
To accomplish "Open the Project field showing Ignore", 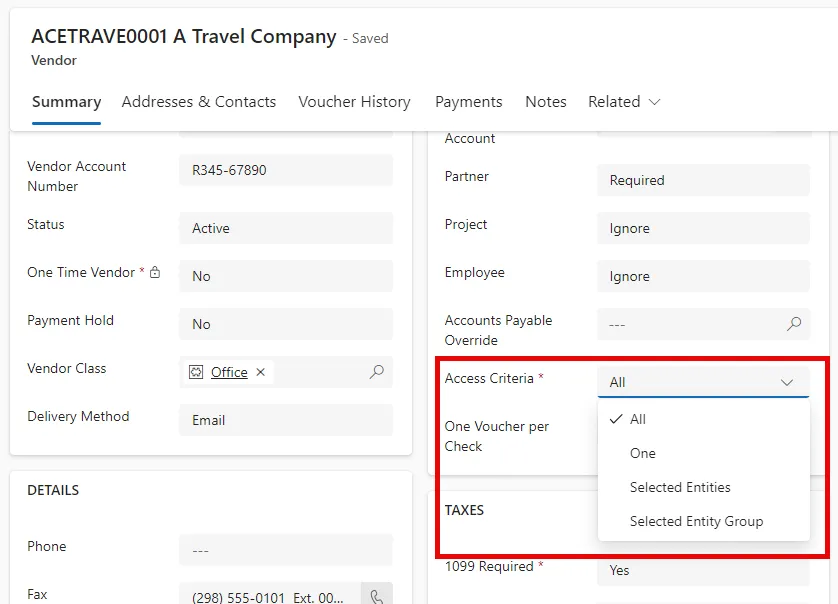I will tap(703, 228).
